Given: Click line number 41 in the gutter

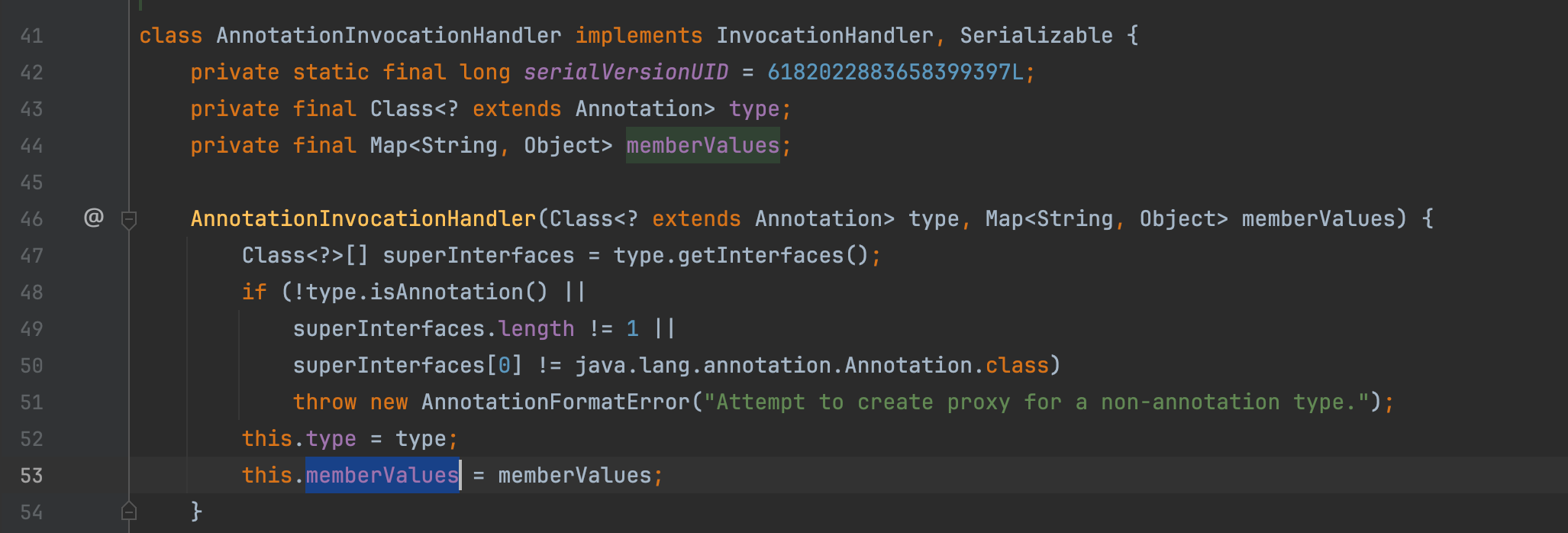Looking at the screenshot, I should coord(31,36).
